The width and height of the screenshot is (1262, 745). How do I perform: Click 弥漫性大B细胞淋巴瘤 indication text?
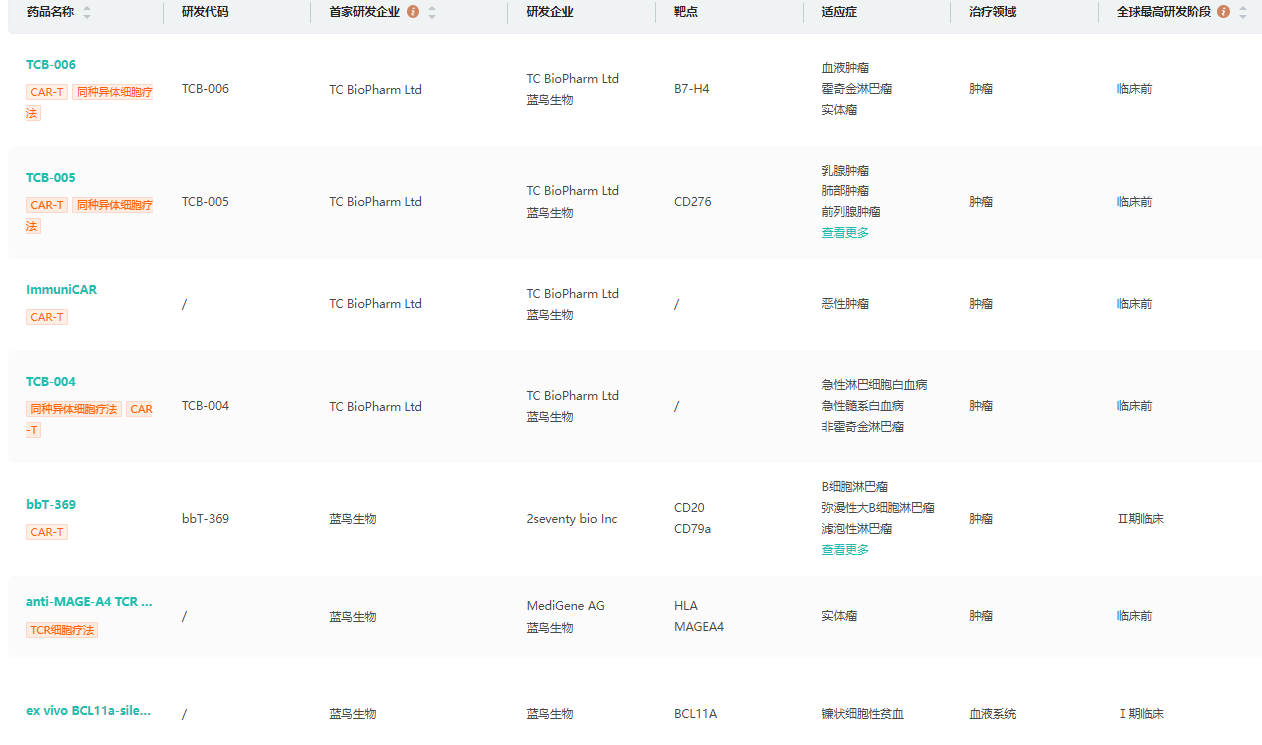pyautogui.click(x=878, y=508)
